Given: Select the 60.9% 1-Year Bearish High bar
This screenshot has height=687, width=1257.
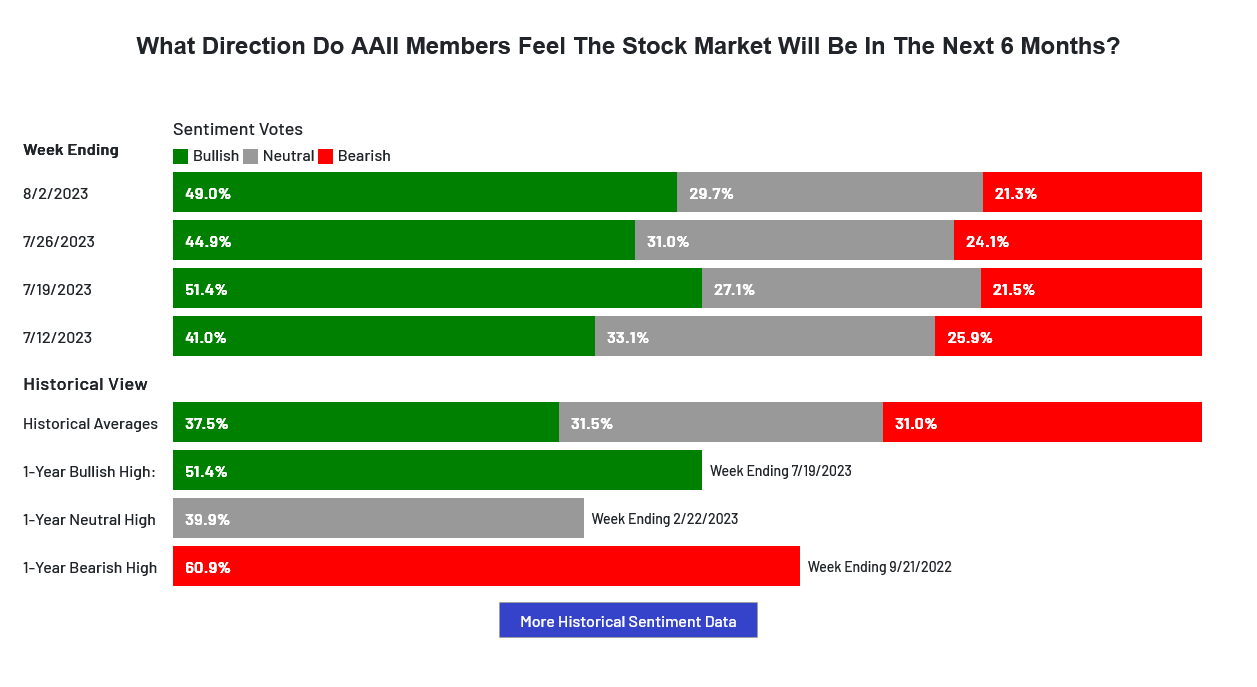Looking at the screenshot, I should (x=486, y=567).
